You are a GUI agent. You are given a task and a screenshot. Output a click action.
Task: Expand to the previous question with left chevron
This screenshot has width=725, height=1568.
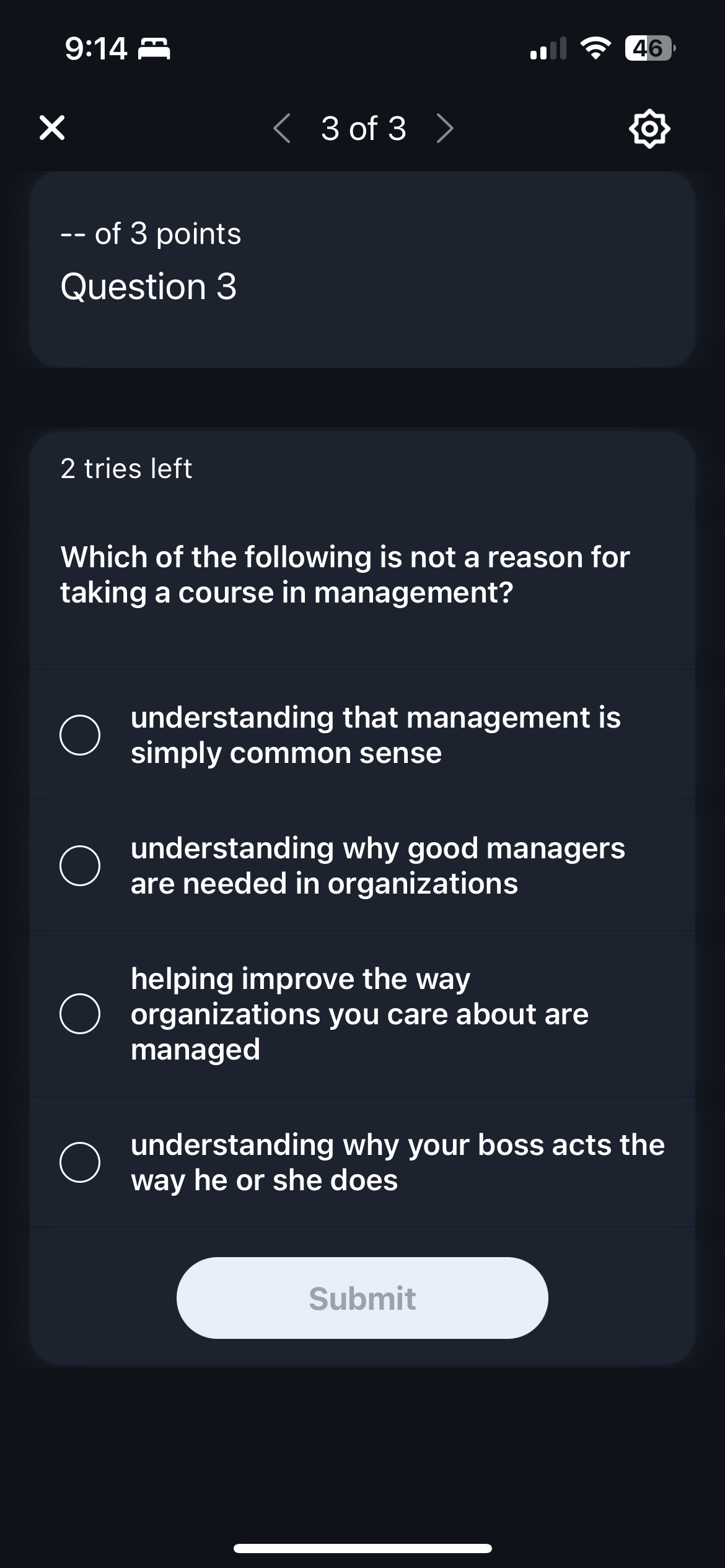281,128
